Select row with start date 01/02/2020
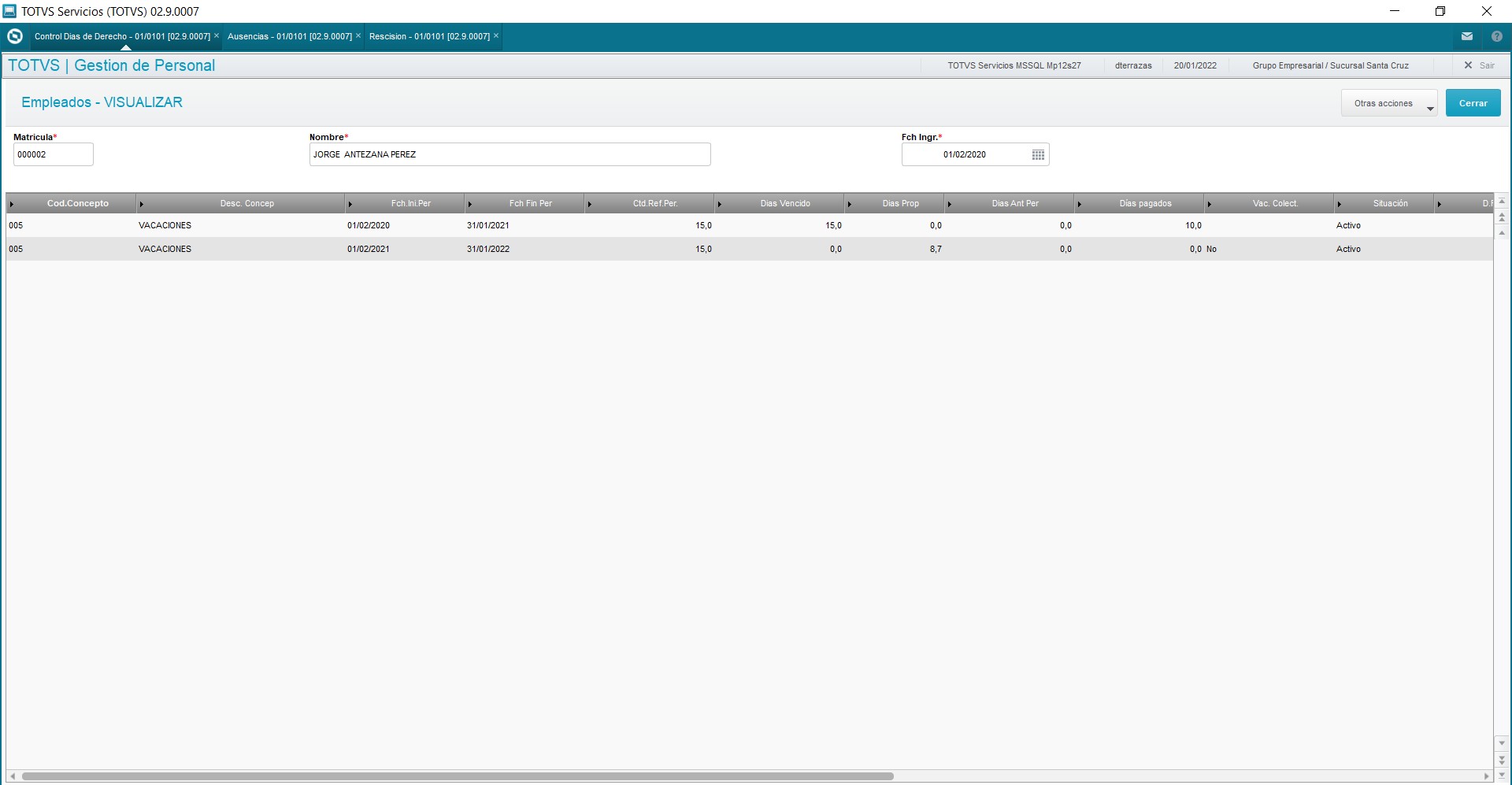This screenshot has height=785, width=1512. pyautogui.click(x=749, y=226)
